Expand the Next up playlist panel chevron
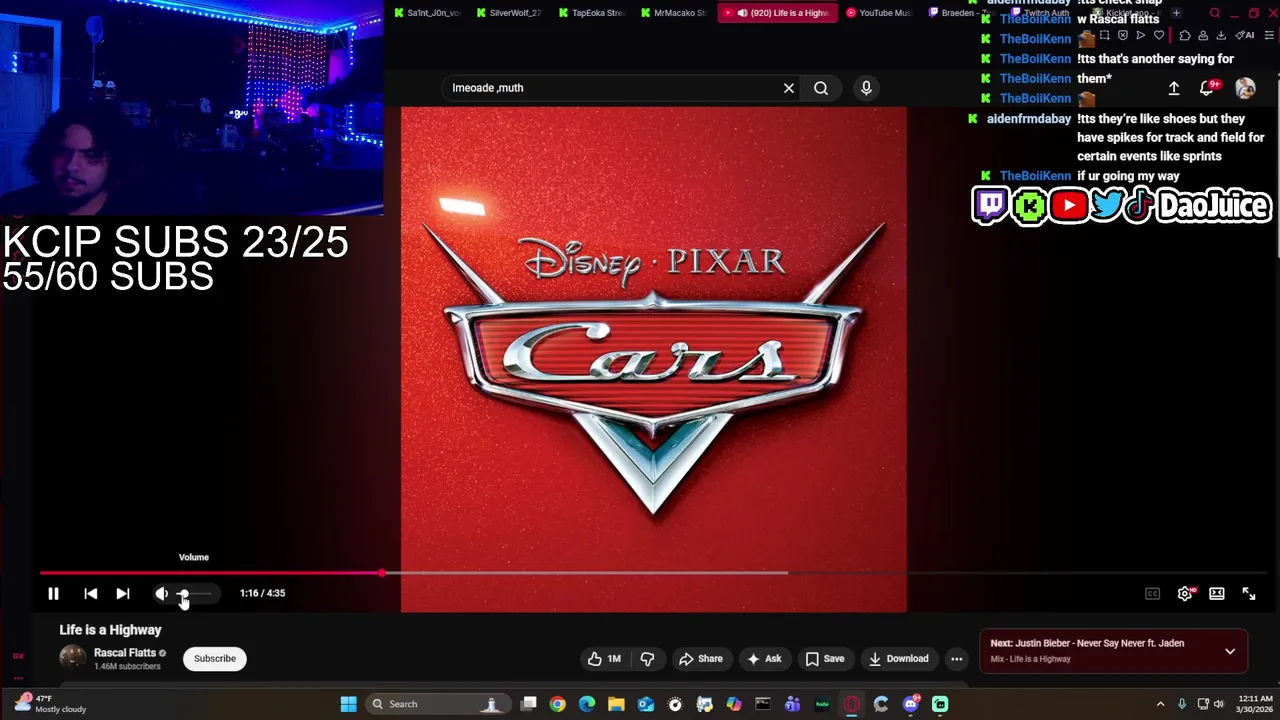 point(1230,651)
